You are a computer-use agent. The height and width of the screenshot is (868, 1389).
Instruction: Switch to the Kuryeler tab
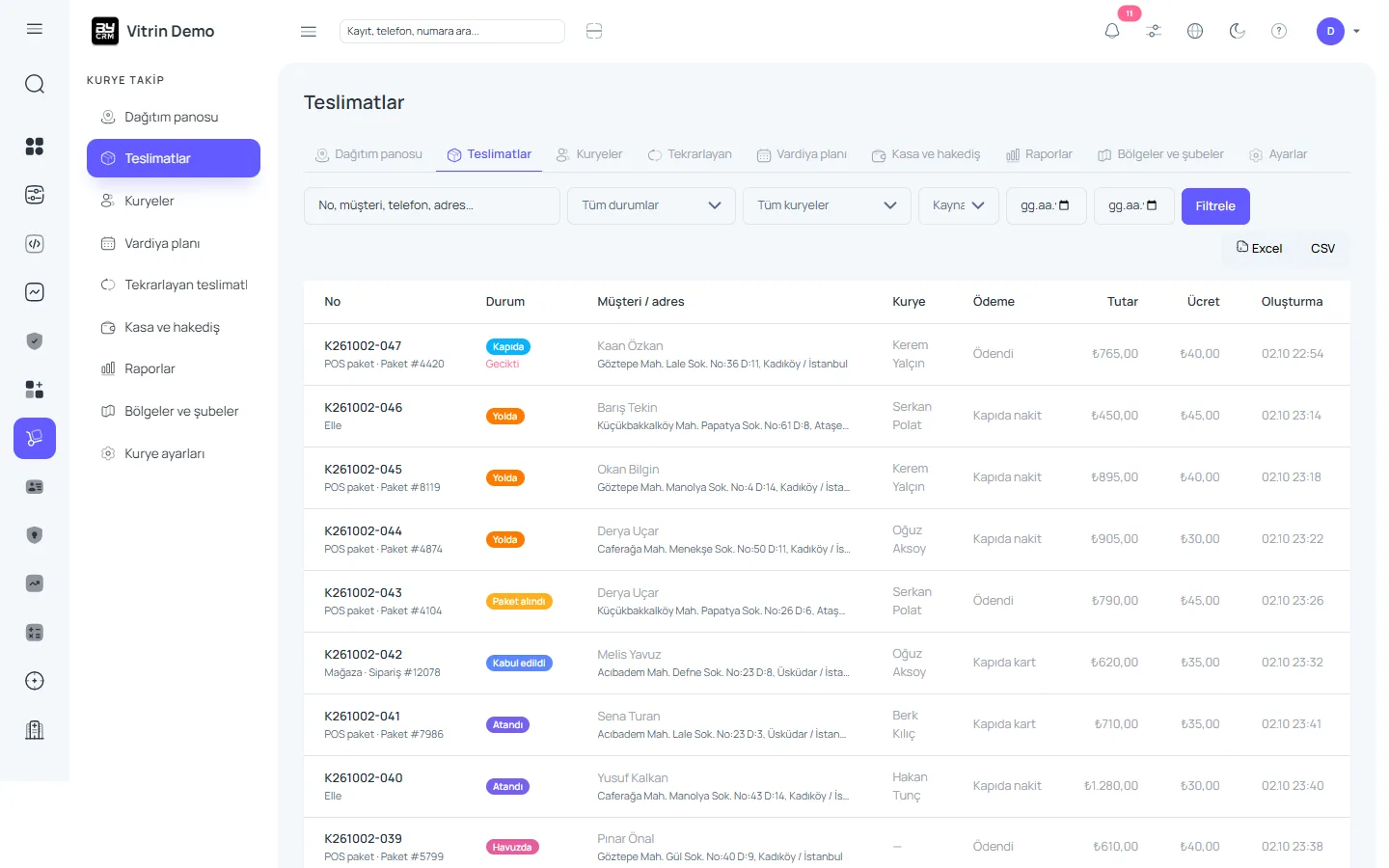coord(589,154)
